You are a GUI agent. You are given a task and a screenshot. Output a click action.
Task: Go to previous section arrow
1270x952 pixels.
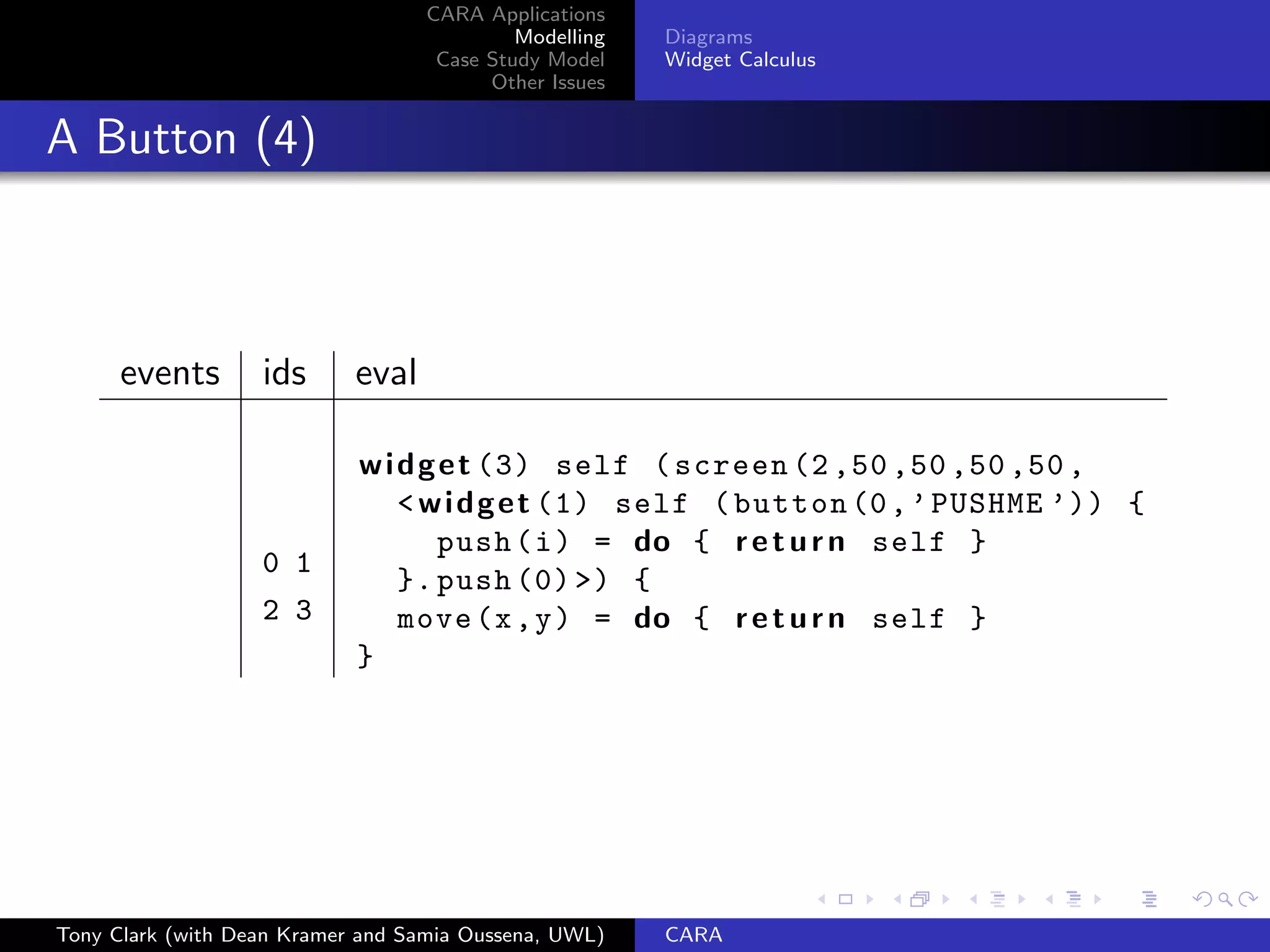click(1049, 899)
